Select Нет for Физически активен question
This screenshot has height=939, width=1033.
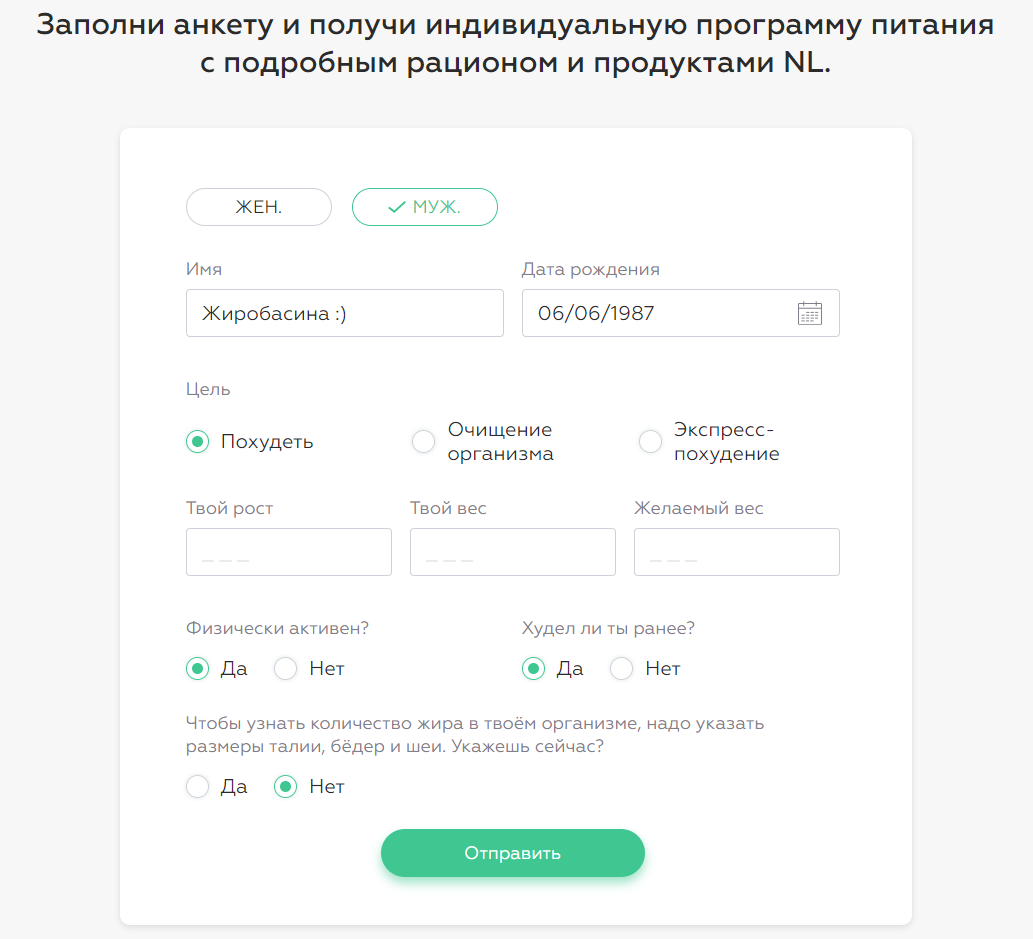(284, 668)
